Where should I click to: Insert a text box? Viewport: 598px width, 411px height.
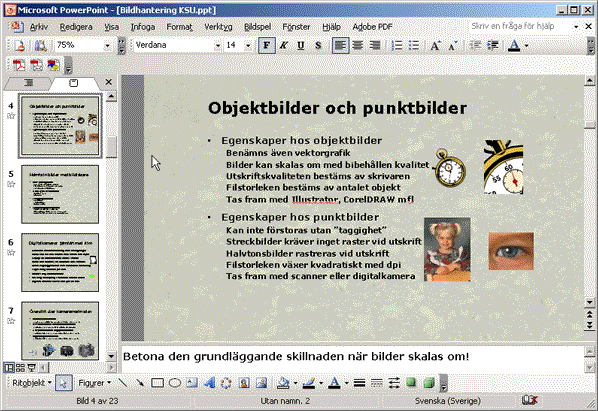[x=192, y=383]
